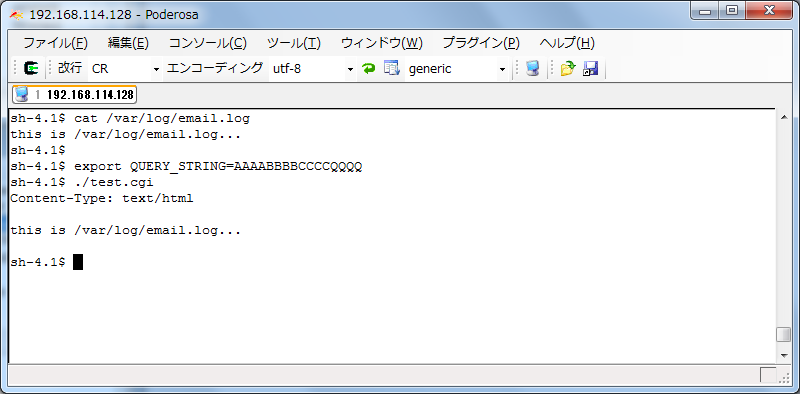Click the save shortcut floppy disk icon
The image size is (800, 394).
click(x=590, y=68)
